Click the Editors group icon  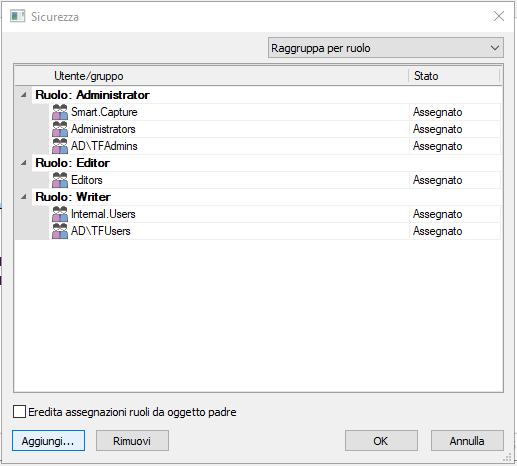[x=60, y=180]
